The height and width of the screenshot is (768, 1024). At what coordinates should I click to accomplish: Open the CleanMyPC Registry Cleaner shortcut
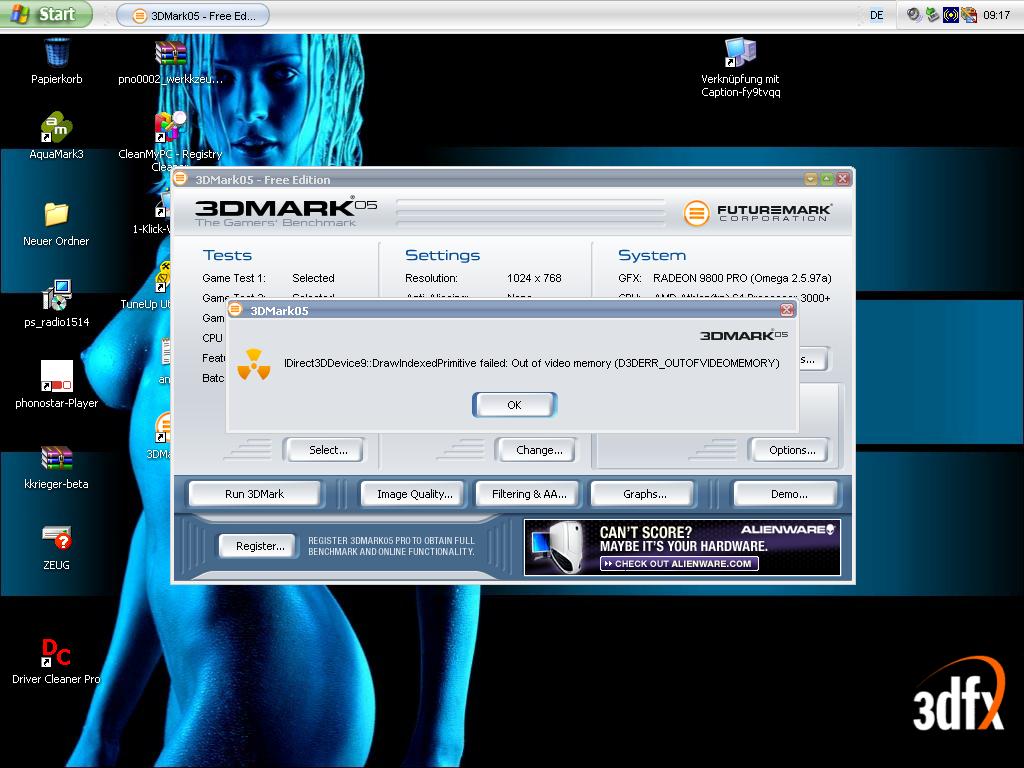[x=170, y=127]
